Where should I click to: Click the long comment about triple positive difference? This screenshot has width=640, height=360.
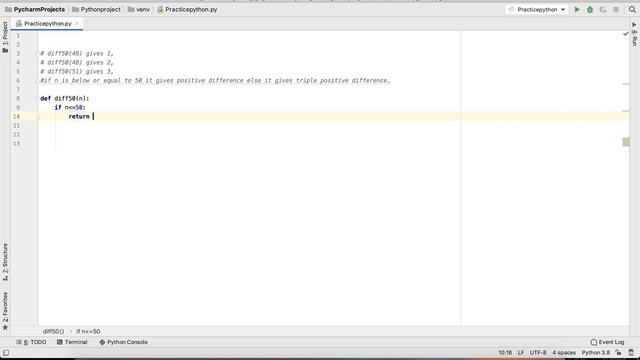click(215, 80)
